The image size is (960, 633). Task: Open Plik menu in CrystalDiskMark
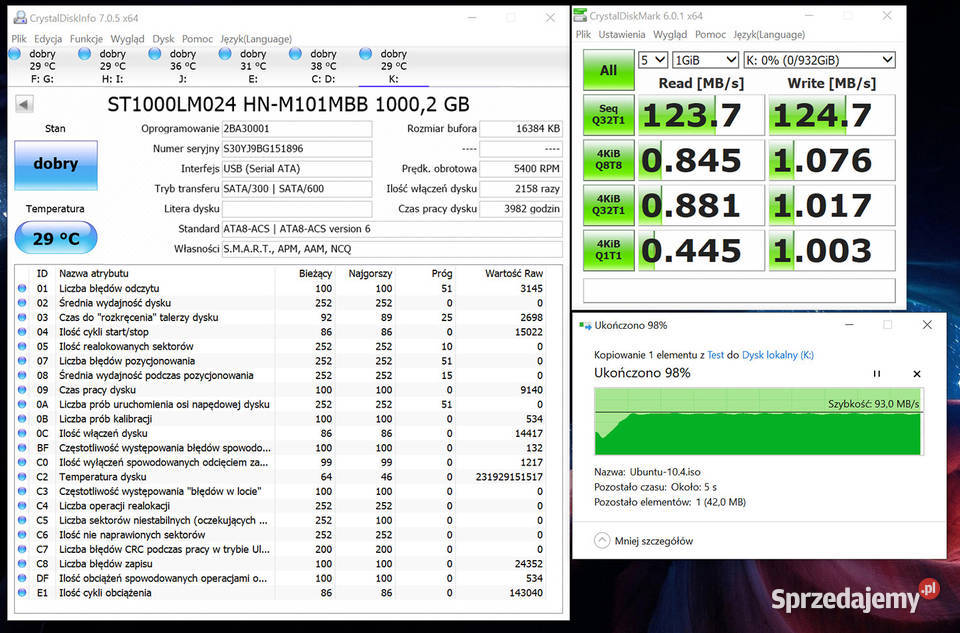[x=583, y=34]
